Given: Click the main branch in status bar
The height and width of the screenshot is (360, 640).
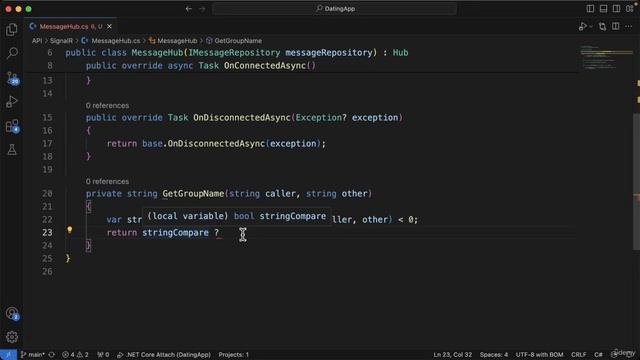Looking at the screenshot, I should 33,355.
